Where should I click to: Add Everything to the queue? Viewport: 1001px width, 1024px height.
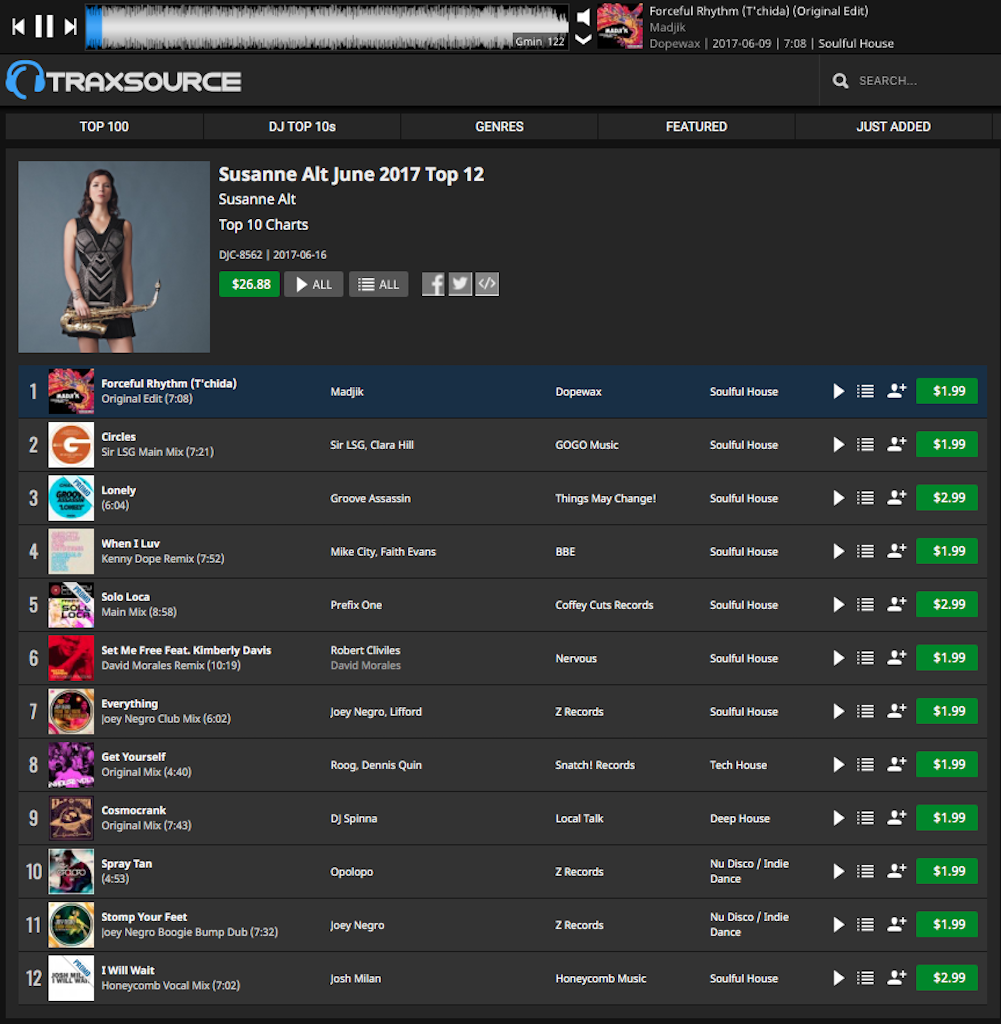pyautogui.click(x=865, y=711)
